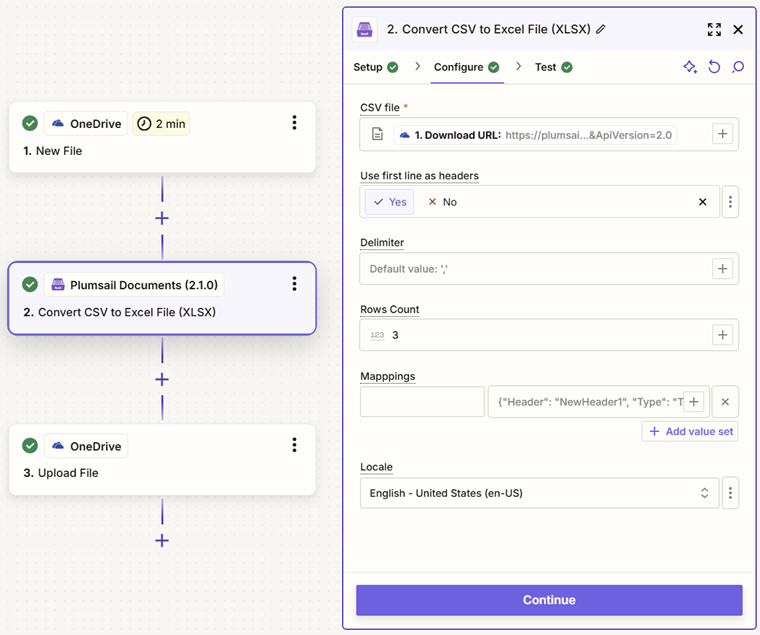Switch to the Configure tab
Screen dimensions: 760x635
pyautogui.click(x=466, y=67)
